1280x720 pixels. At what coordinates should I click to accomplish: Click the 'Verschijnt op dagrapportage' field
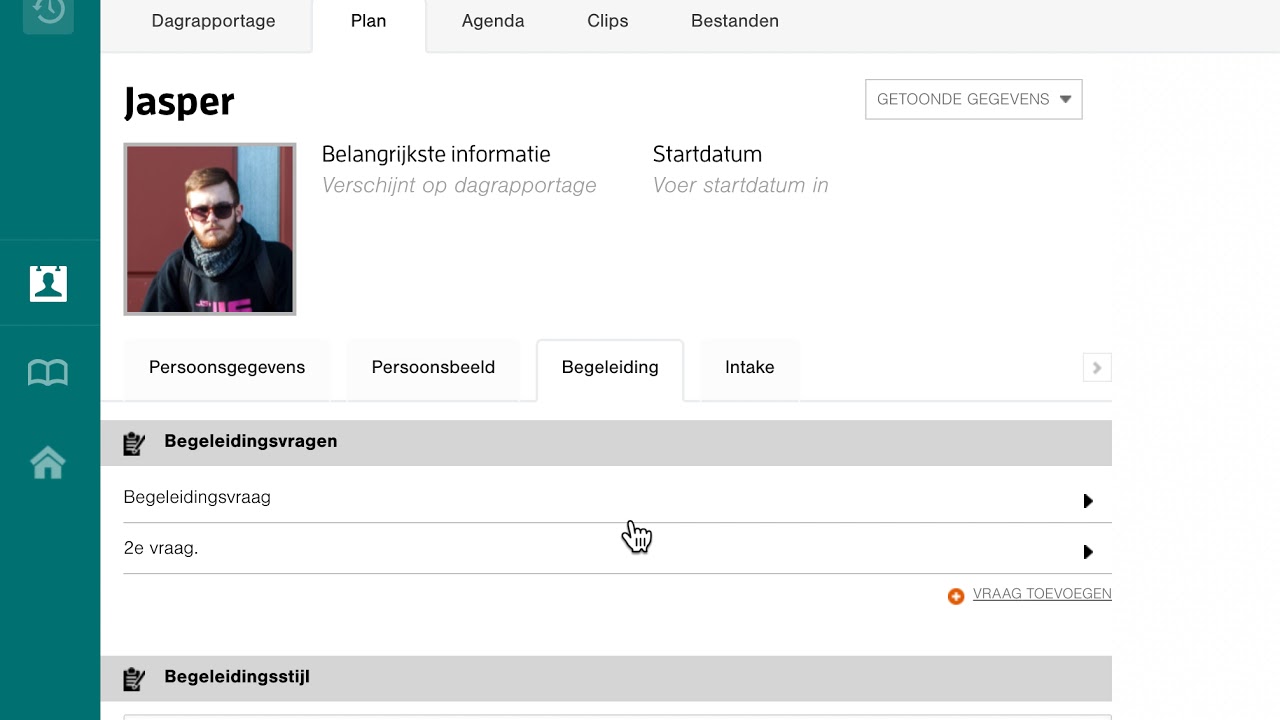(459, 186)
